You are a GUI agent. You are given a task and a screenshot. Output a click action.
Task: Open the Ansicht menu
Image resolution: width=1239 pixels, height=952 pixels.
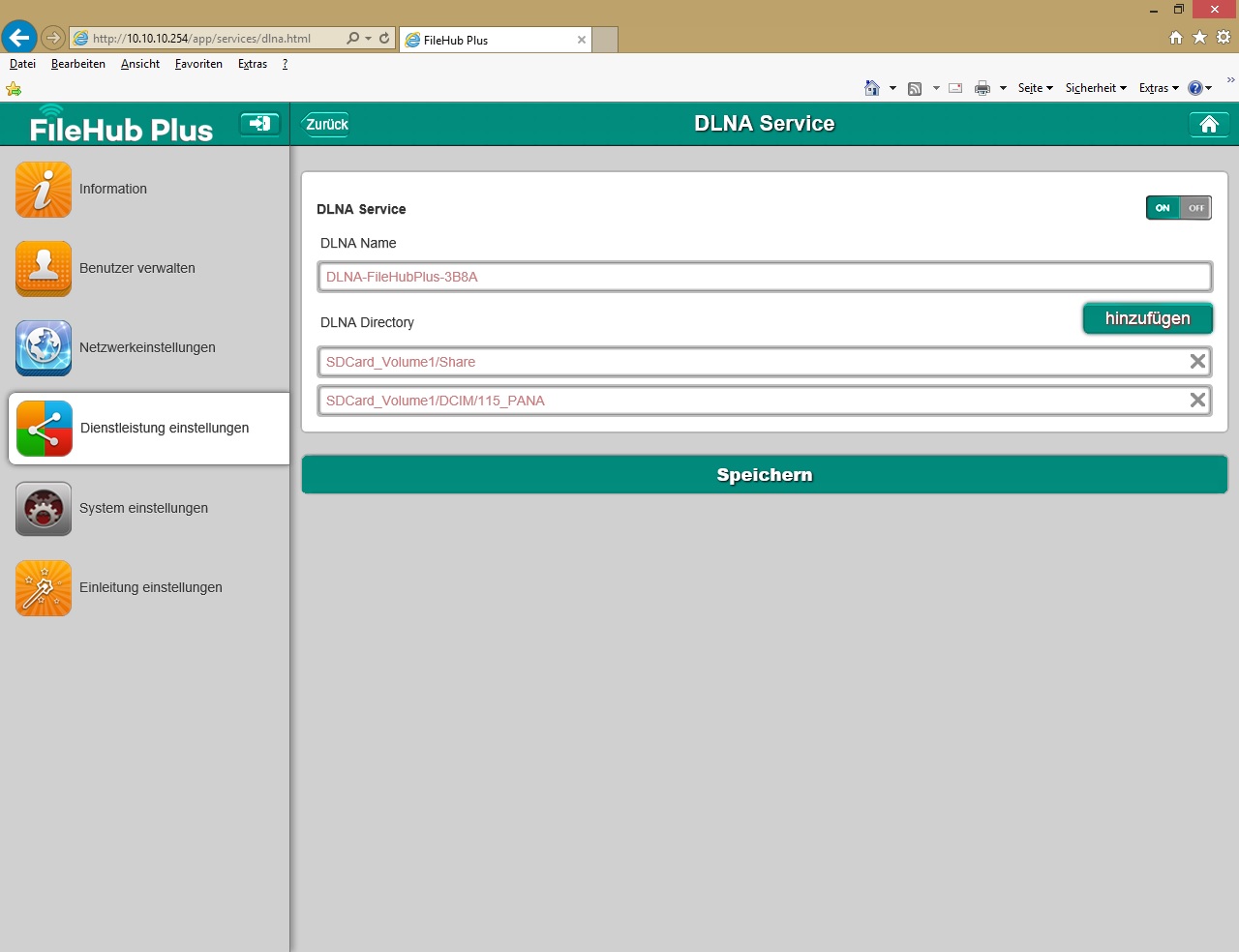[140, 64]
